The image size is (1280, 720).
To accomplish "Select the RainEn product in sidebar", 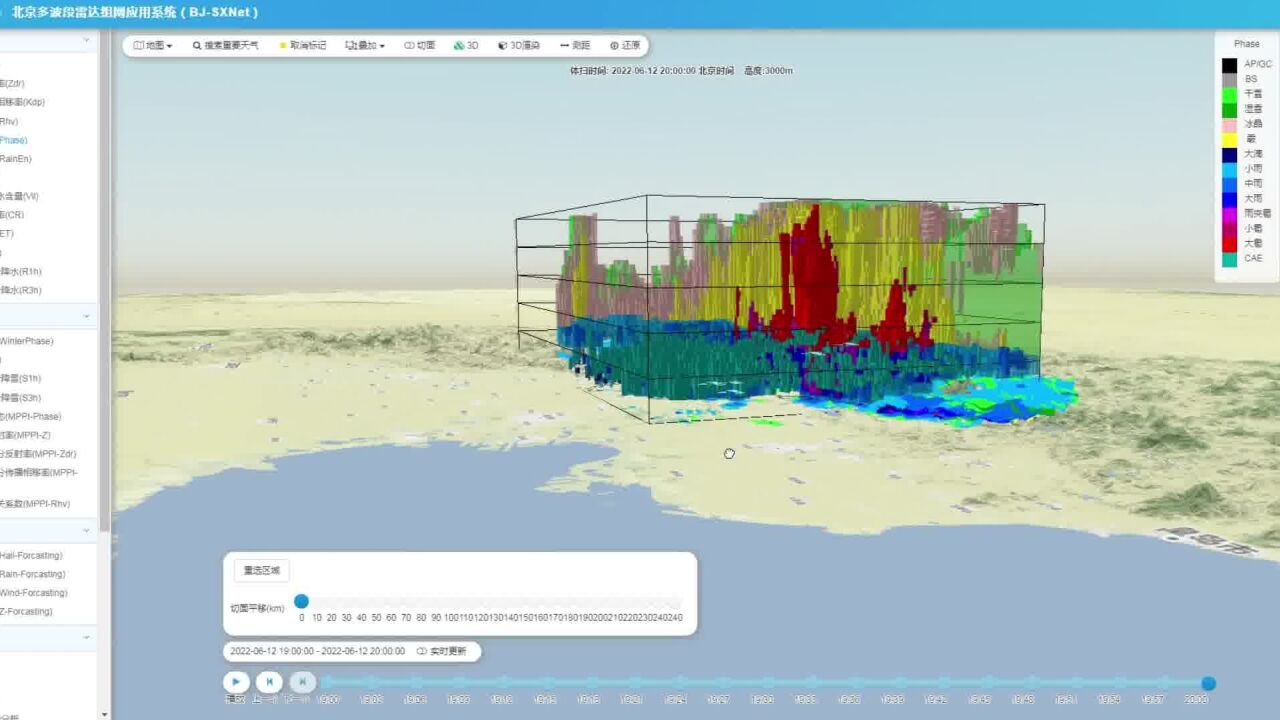I will [x=16, y=159].
